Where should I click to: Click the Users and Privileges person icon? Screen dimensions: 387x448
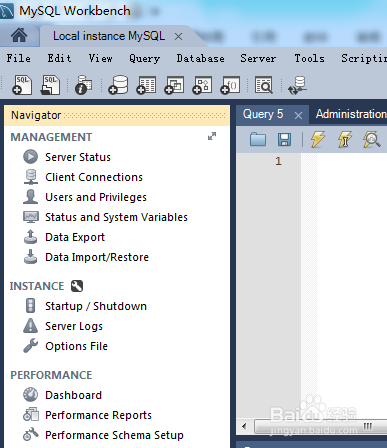(x=30, y=197)
